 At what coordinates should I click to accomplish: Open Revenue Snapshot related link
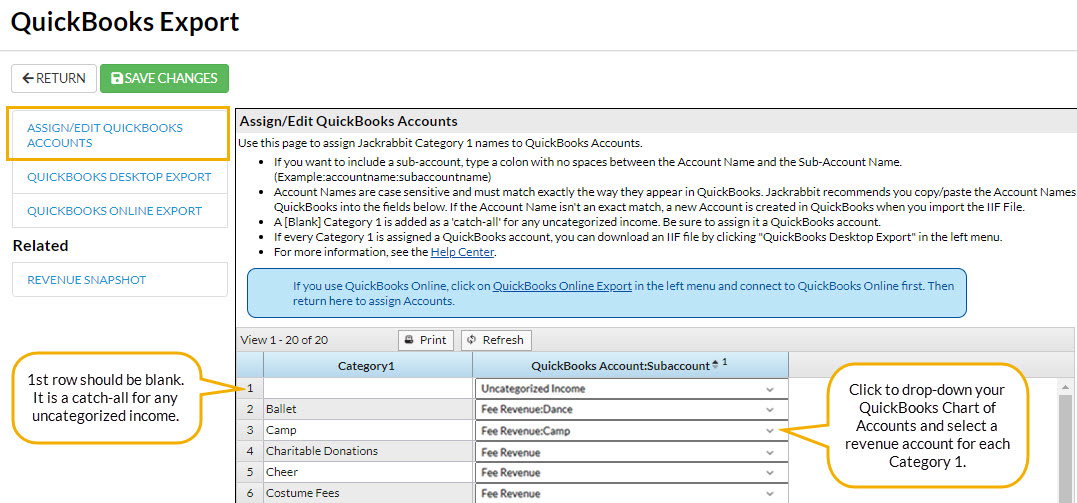(120, 280)
